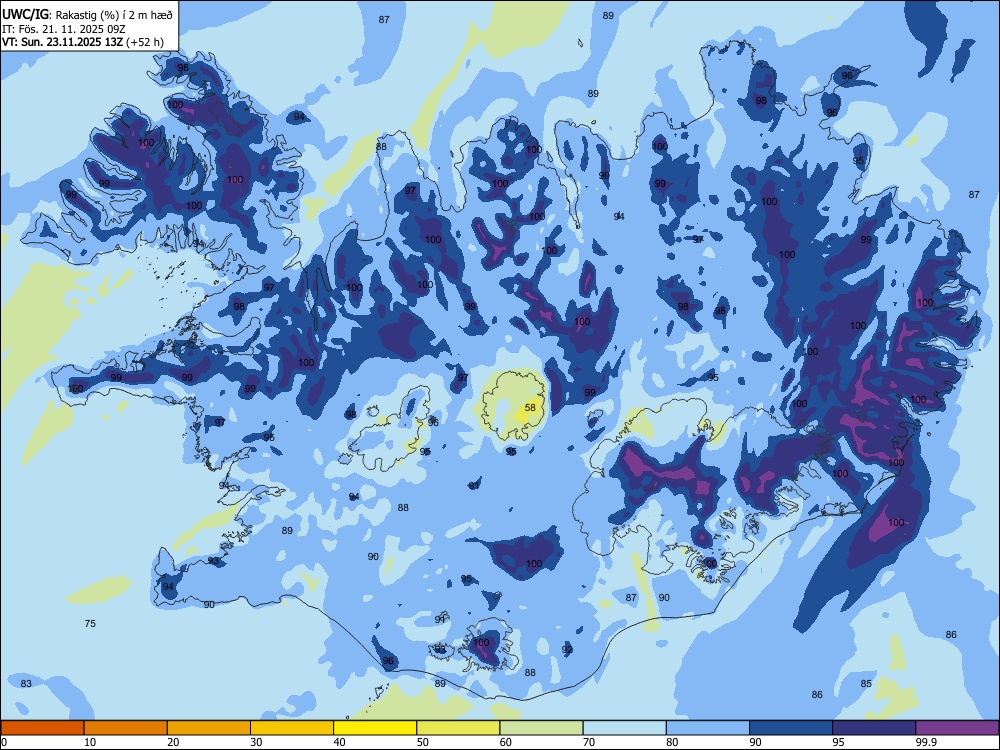This screenshot has height=750, width=1000.
Task: Click the '83' humidity value over the sea
Action: coord(26,684)
